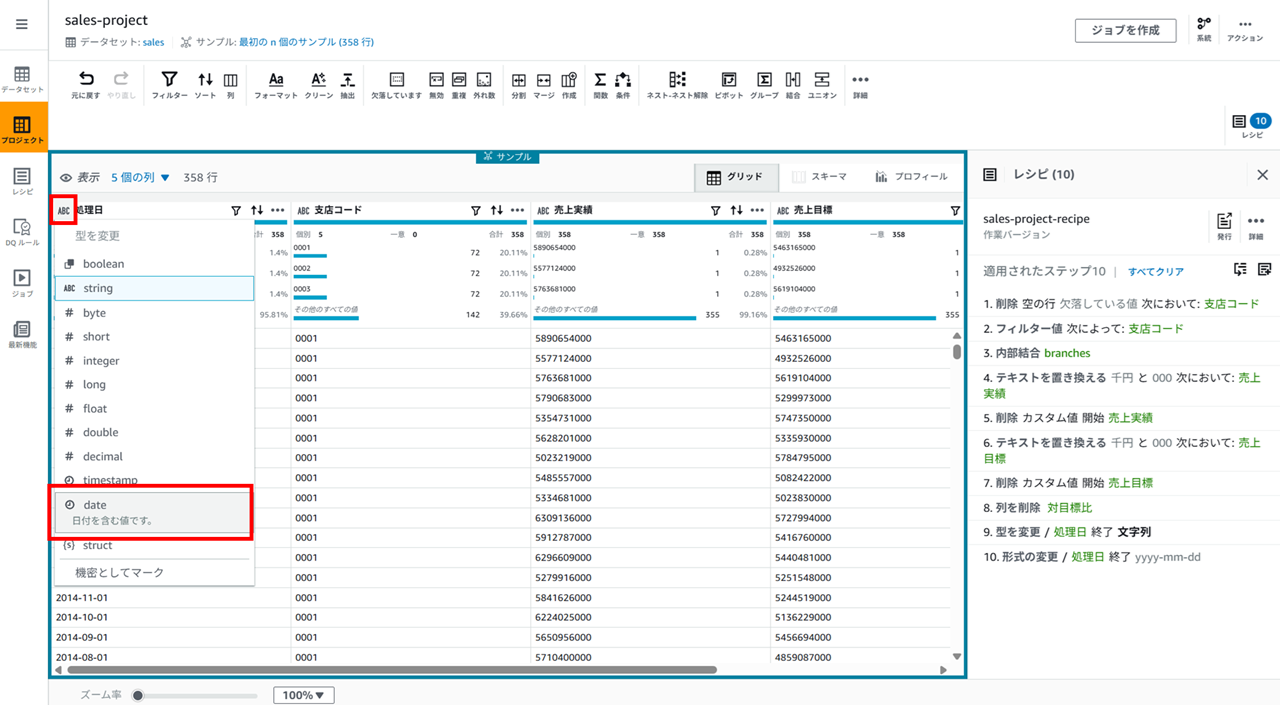Viewport: 1280px width, 705px height.
Task: Select boolean type from the menu
Action: point(154,264)
